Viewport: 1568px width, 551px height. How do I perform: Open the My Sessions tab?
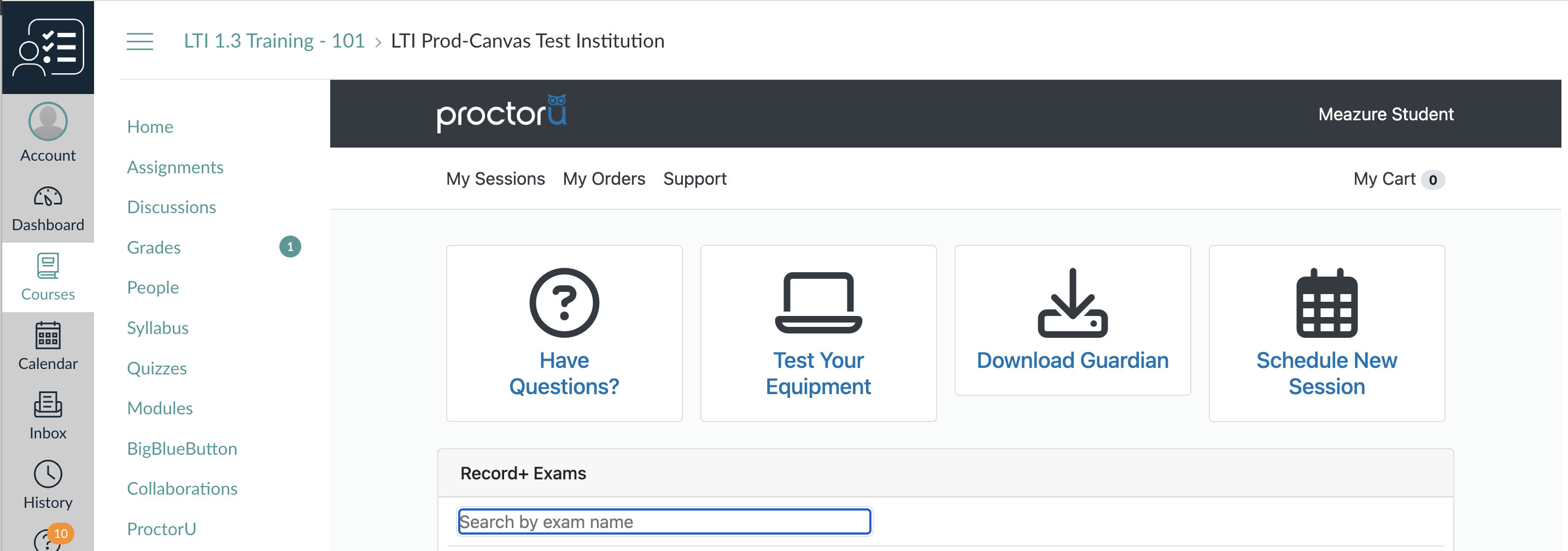(495, 179)
